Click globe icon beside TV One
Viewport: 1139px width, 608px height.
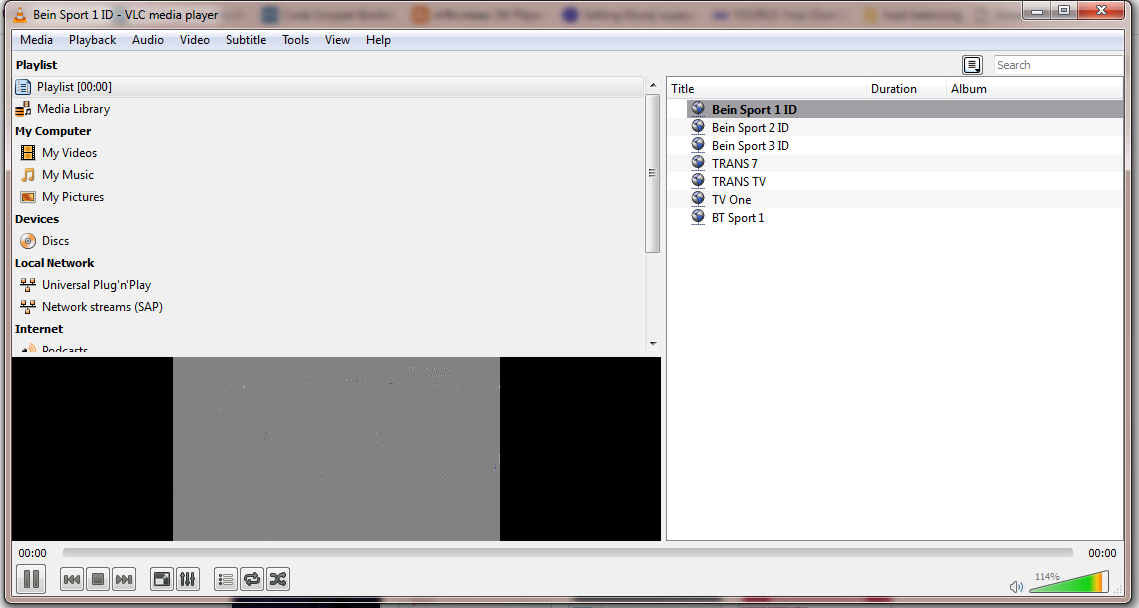[x=698, y=198]
